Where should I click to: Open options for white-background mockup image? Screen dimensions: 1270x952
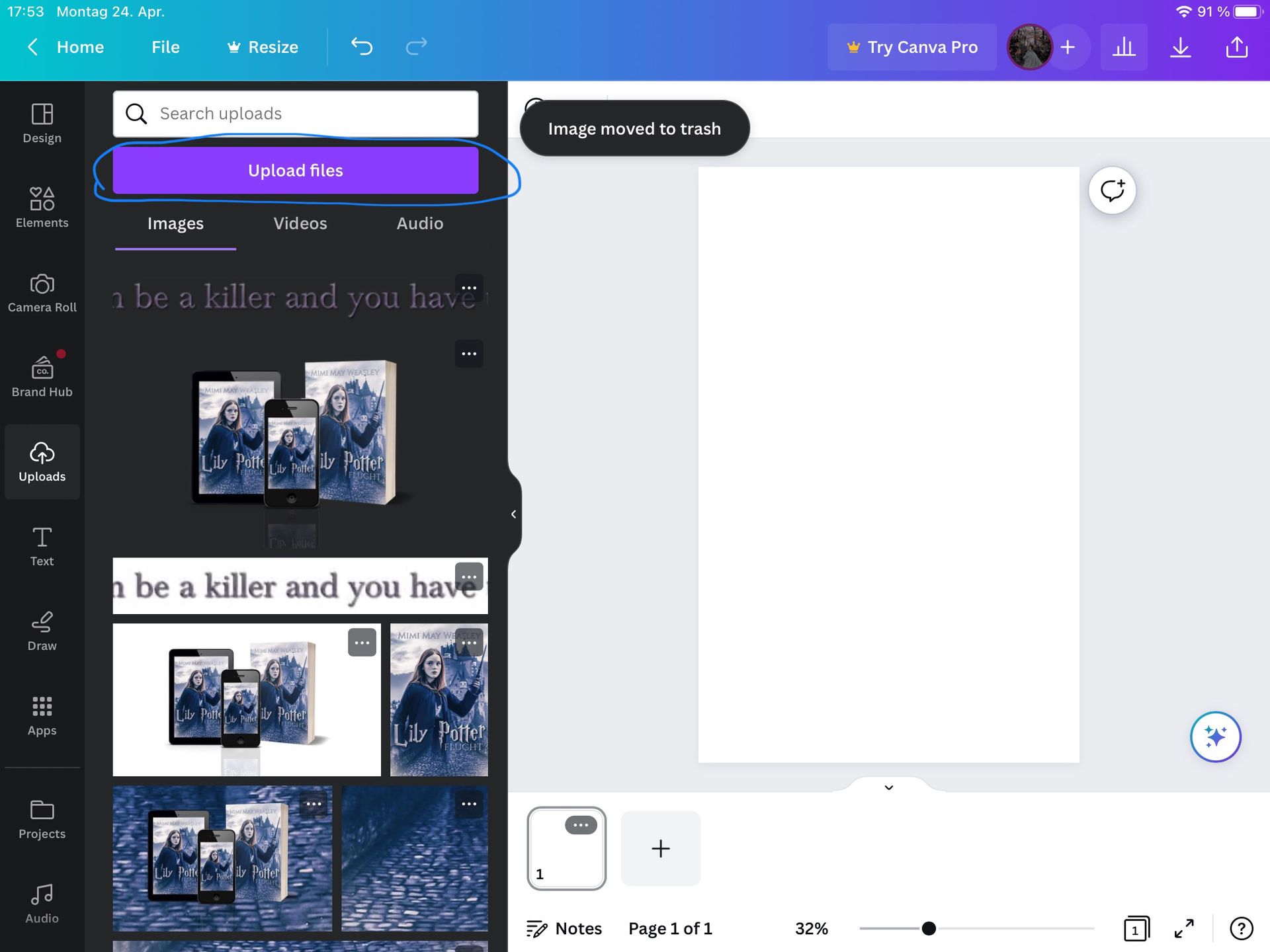click(x=362, y=643)
